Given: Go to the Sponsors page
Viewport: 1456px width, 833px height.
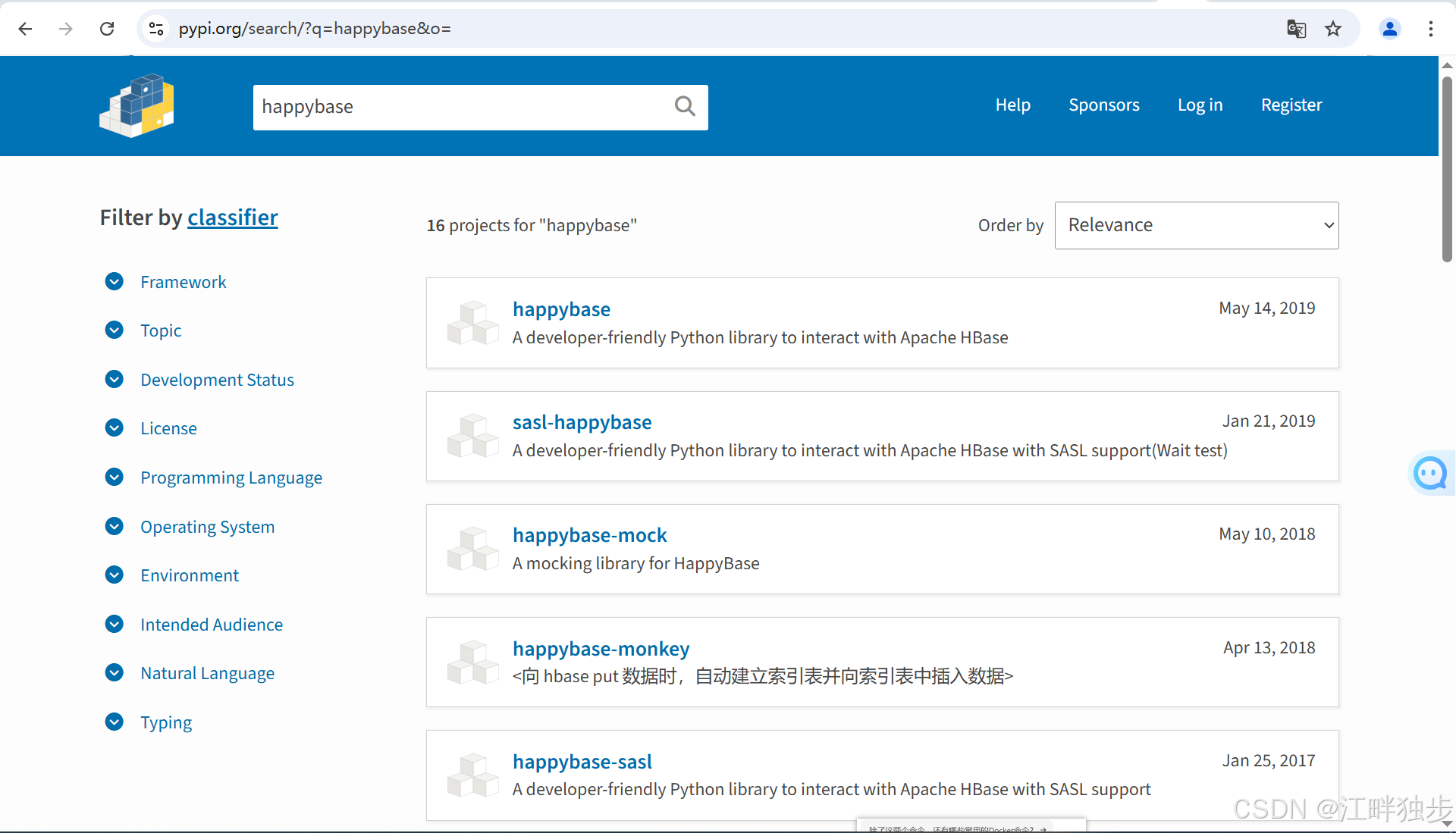Looking at the screenshot, I should [1103, 105].
